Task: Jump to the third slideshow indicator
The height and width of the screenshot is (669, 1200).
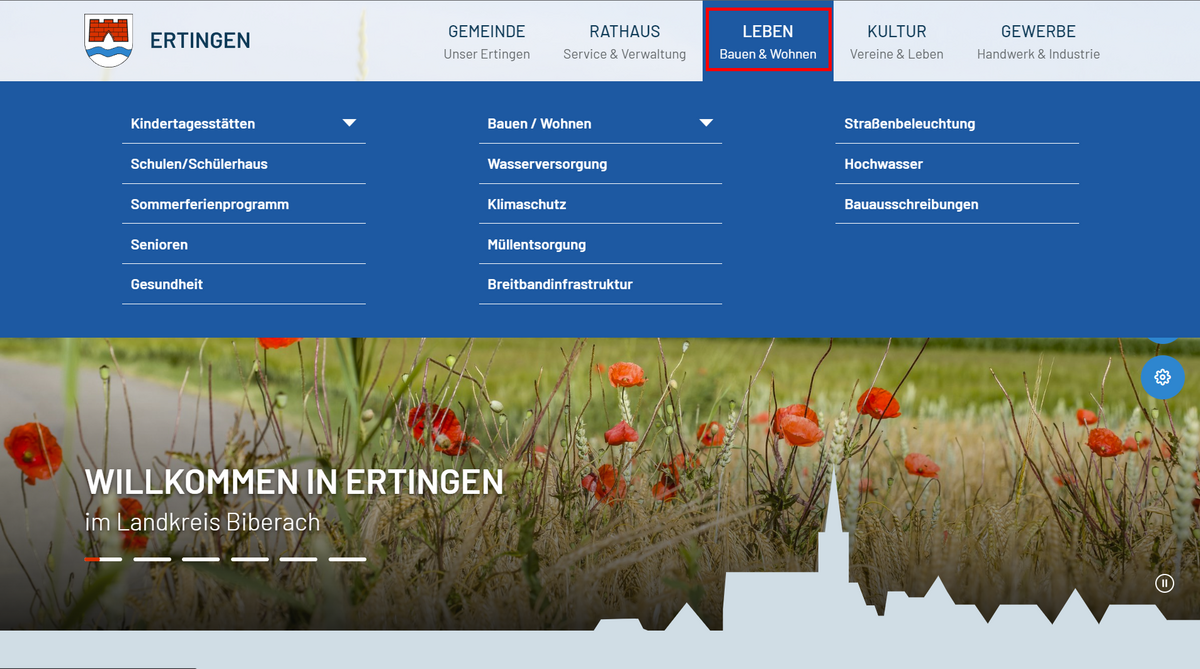Action: pyautogui.click(x=201, y=559)
